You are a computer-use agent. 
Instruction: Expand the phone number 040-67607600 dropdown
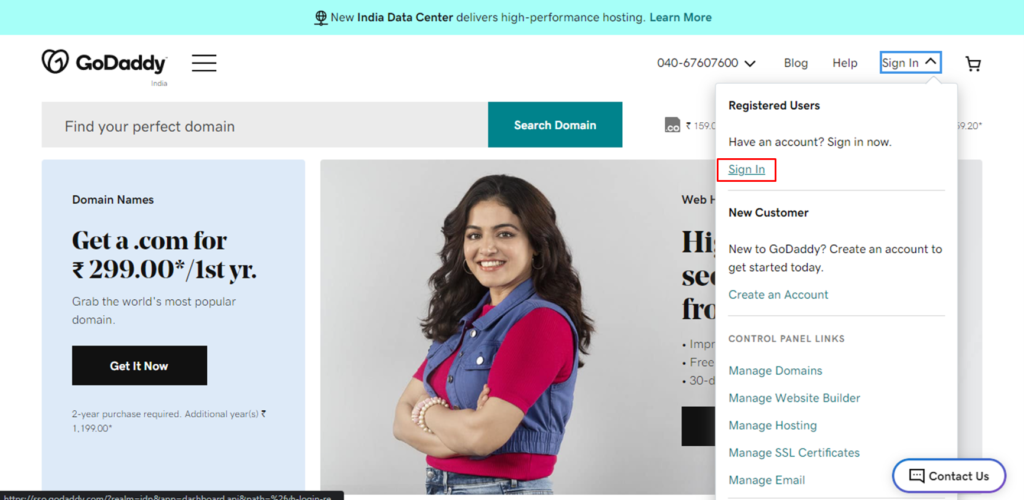coord(706,63)
